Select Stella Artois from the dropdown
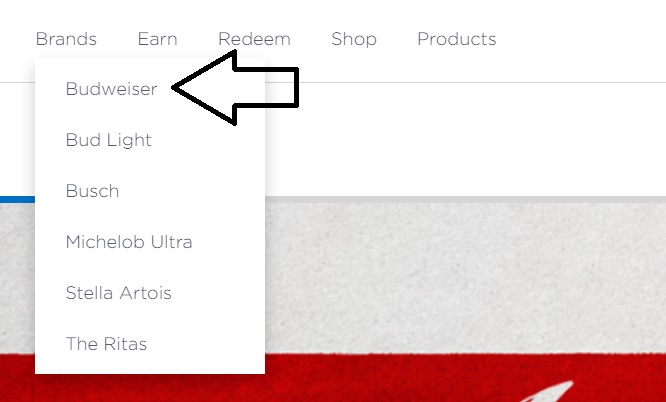Screen dimensions: 666x402 pyautogui.click(x=119, y=293)
